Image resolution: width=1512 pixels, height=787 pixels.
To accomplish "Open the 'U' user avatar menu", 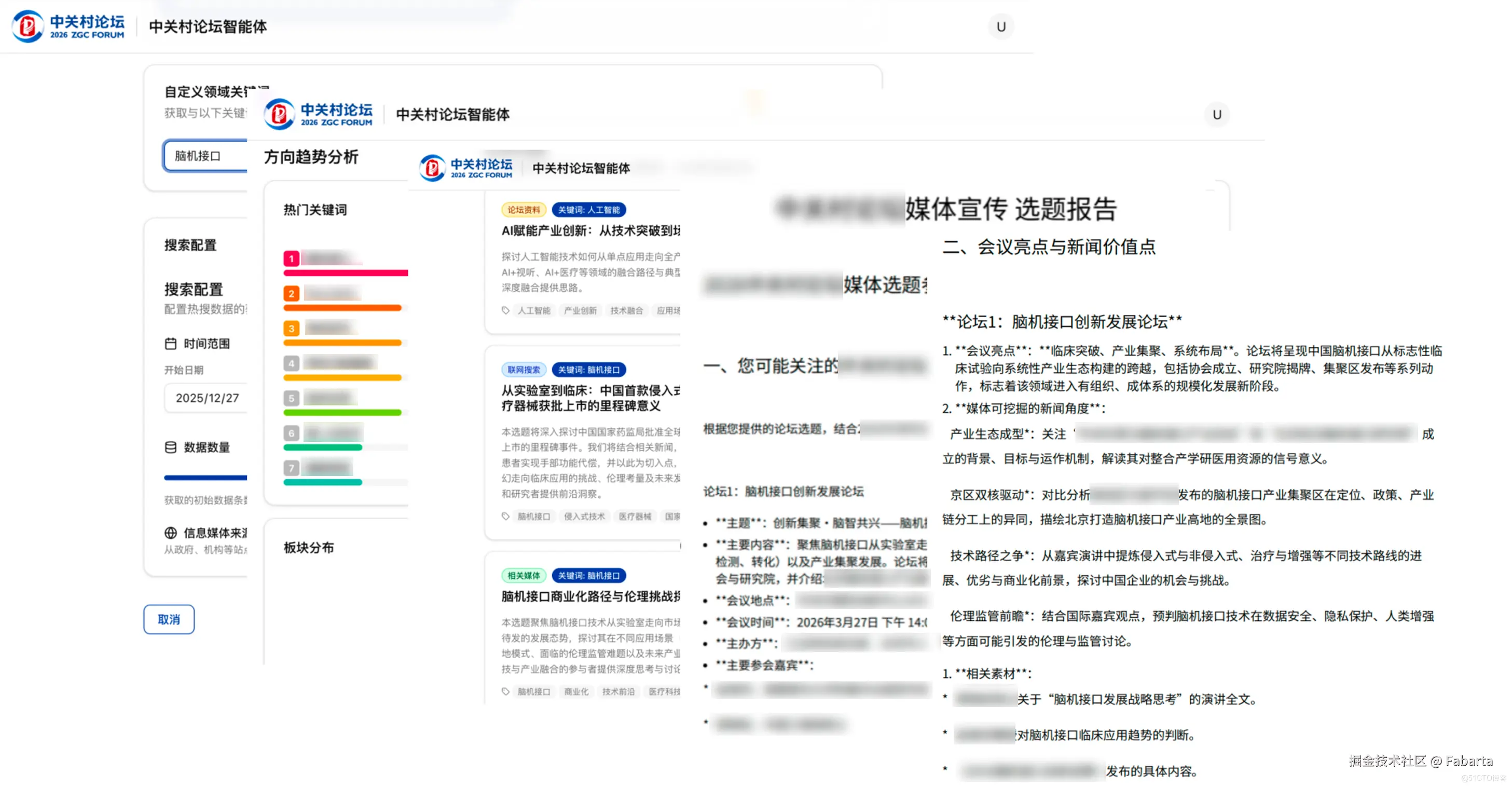I will click(x=1001, y=26).
